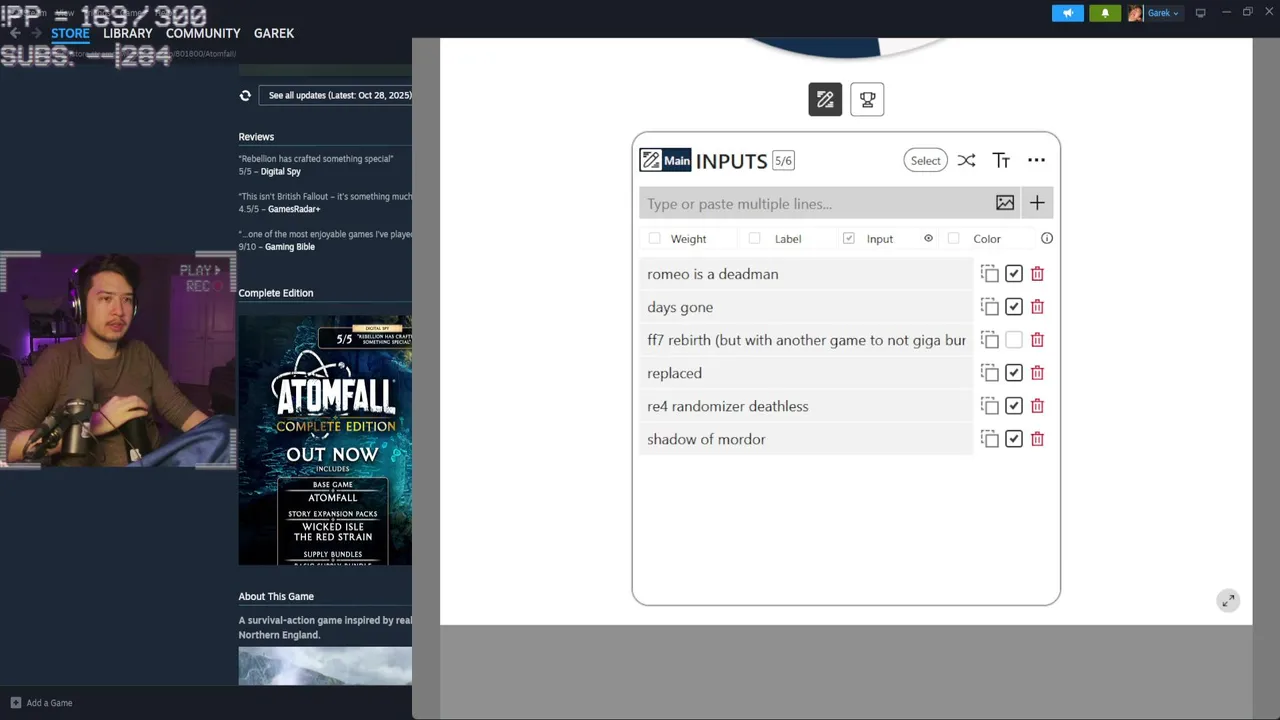Click the Steam Big Picture monitor icon

pos(1200,13)
